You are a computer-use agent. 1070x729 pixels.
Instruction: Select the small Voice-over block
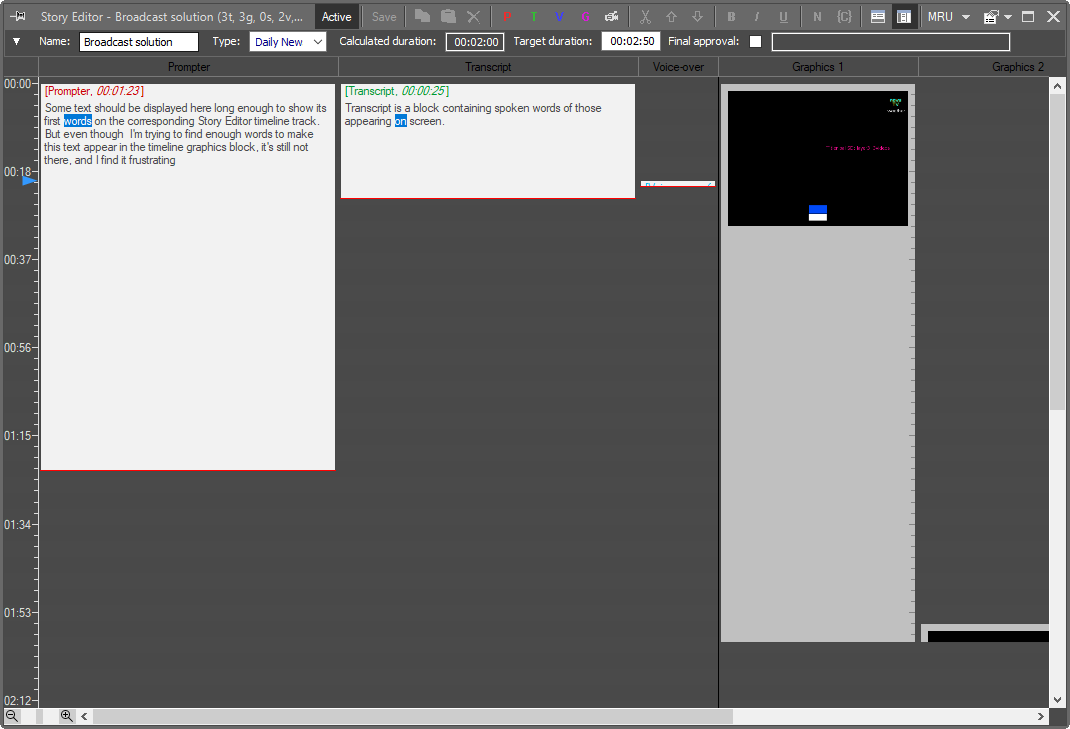click(678, 184)
